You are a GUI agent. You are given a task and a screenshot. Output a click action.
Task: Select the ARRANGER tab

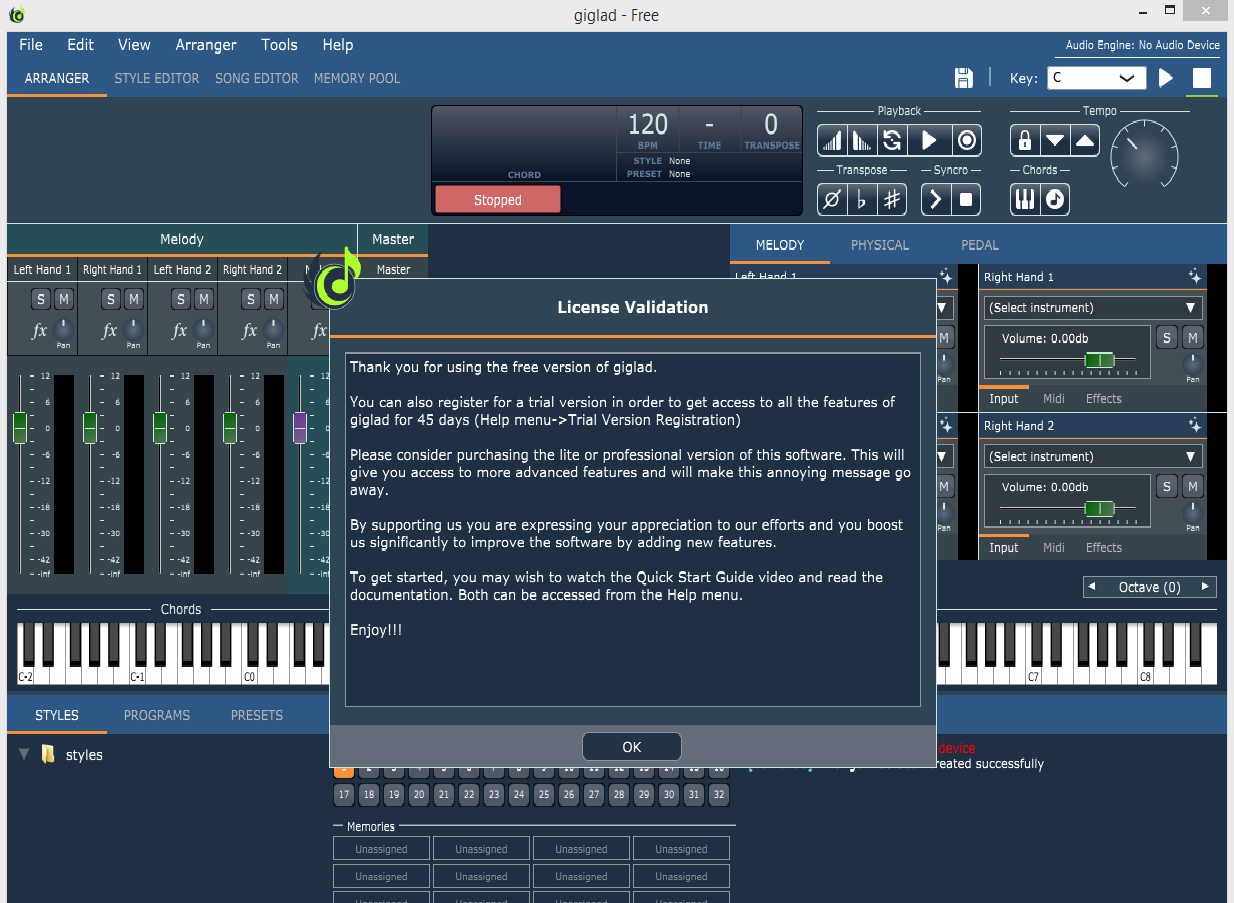57,78
